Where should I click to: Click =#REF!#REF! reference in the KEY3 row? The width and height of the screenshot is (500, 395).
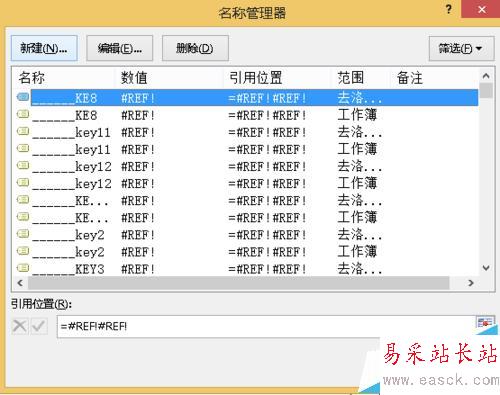pyautogui.click(x=267, y=269)
